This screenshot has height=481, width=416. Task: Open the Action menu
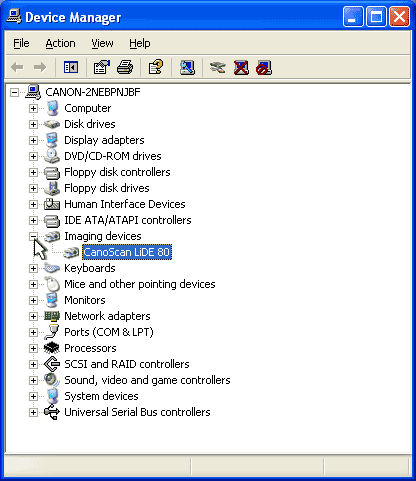point(60,43)
